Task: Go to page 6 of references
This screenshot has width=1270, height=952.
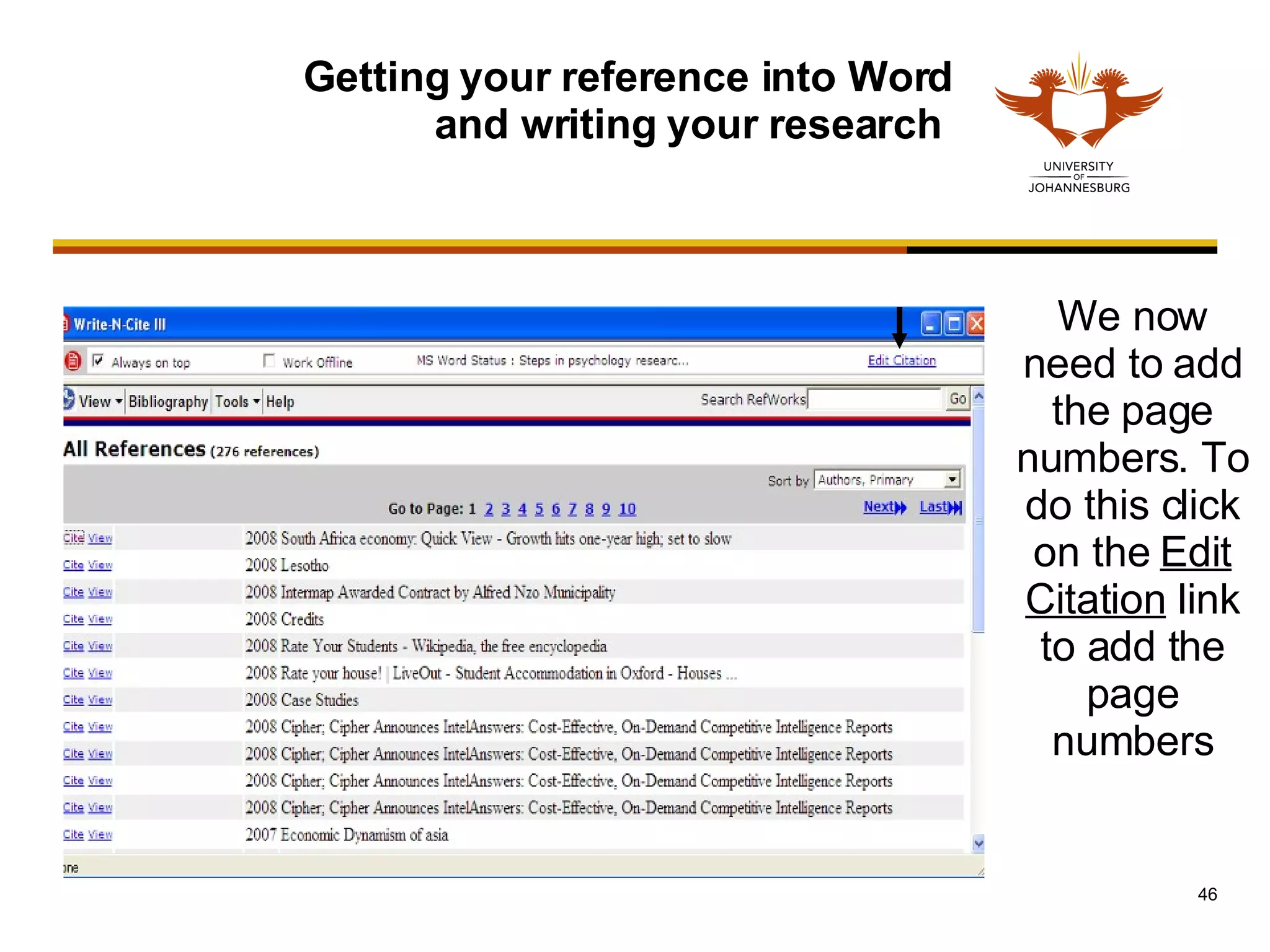Action: 556,509
